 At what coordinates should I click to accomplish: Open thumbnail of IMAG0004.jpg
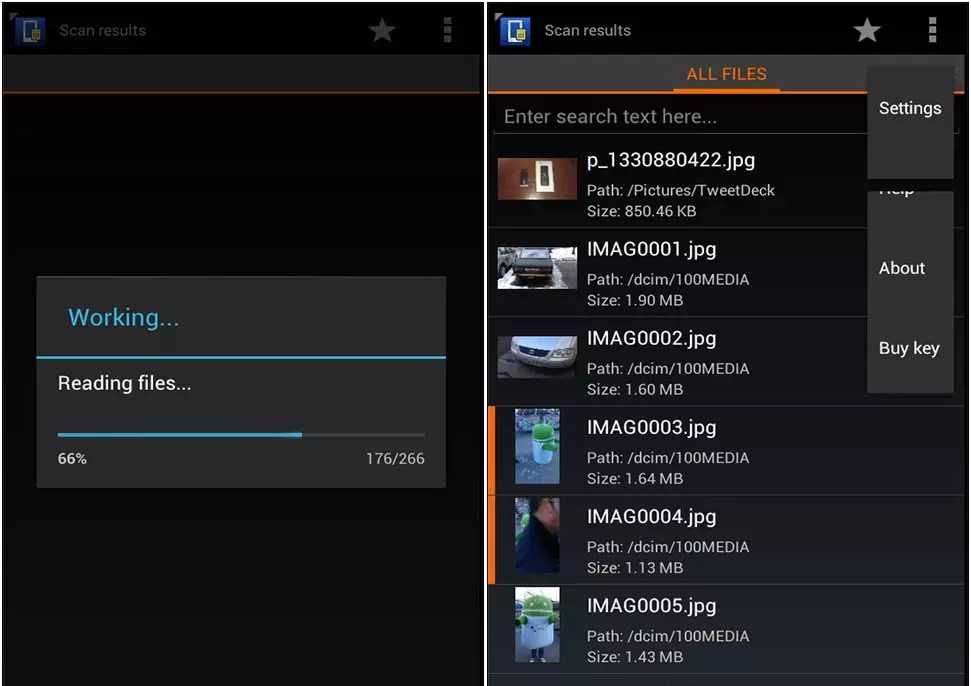coord(538,536)
